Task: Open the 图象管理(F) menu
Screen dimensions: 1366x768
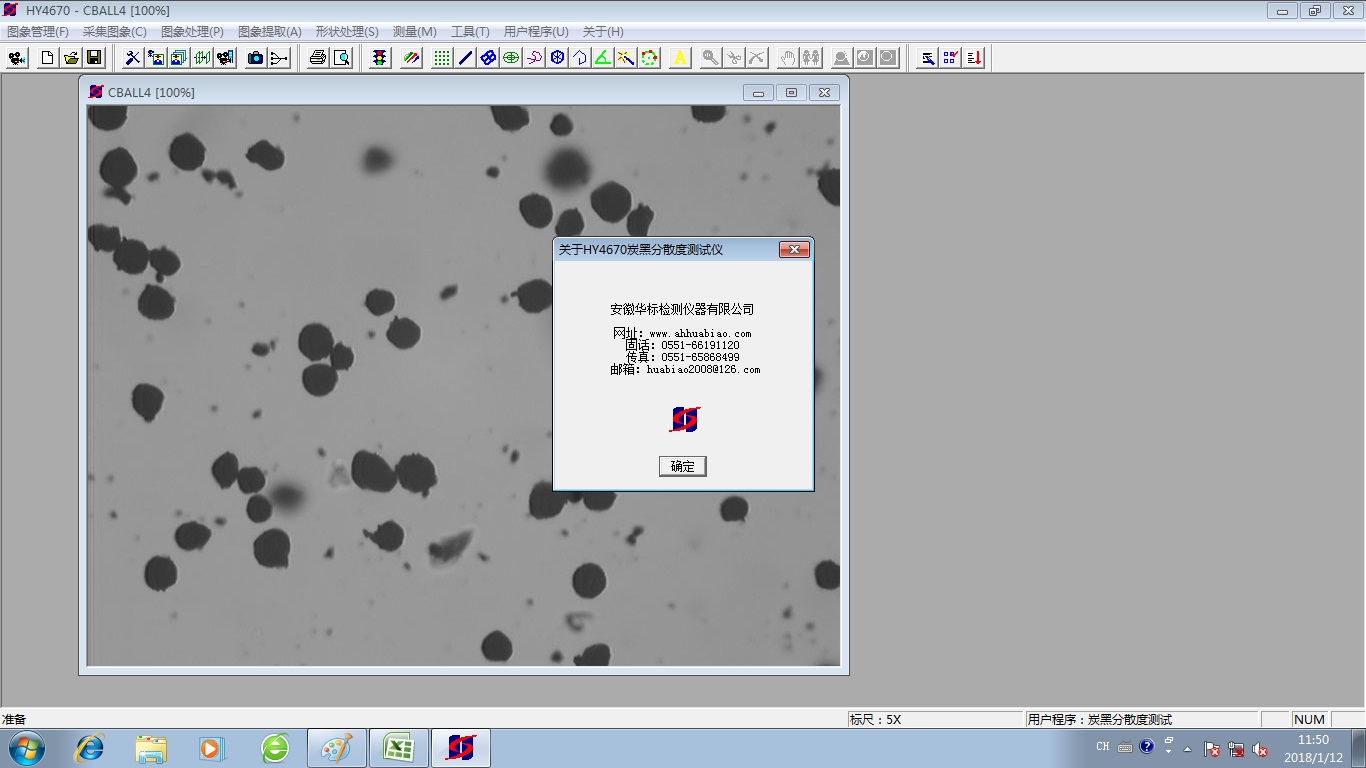Action: click(x=38, y=32)
